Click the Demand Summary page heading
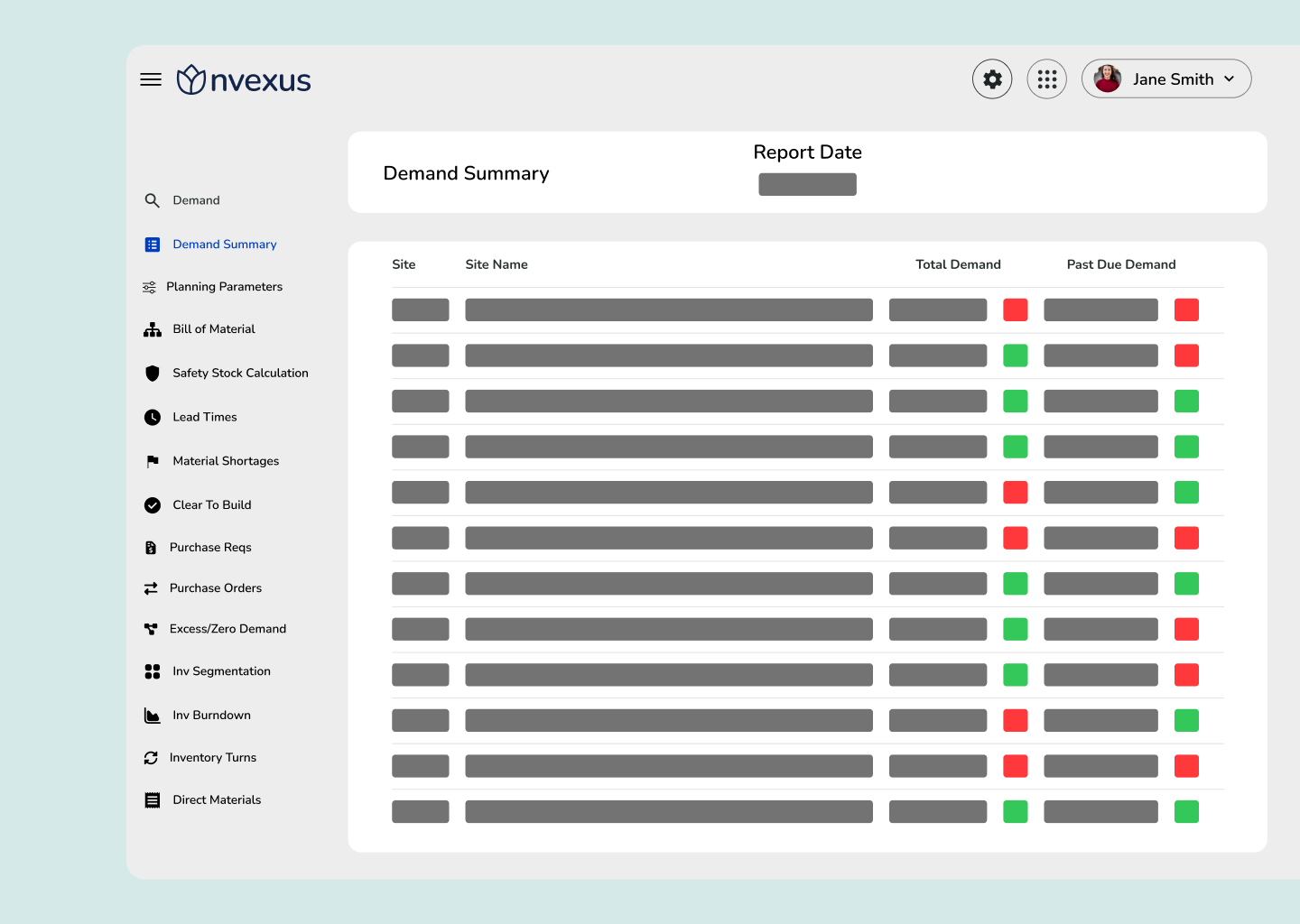 point(466,173)
